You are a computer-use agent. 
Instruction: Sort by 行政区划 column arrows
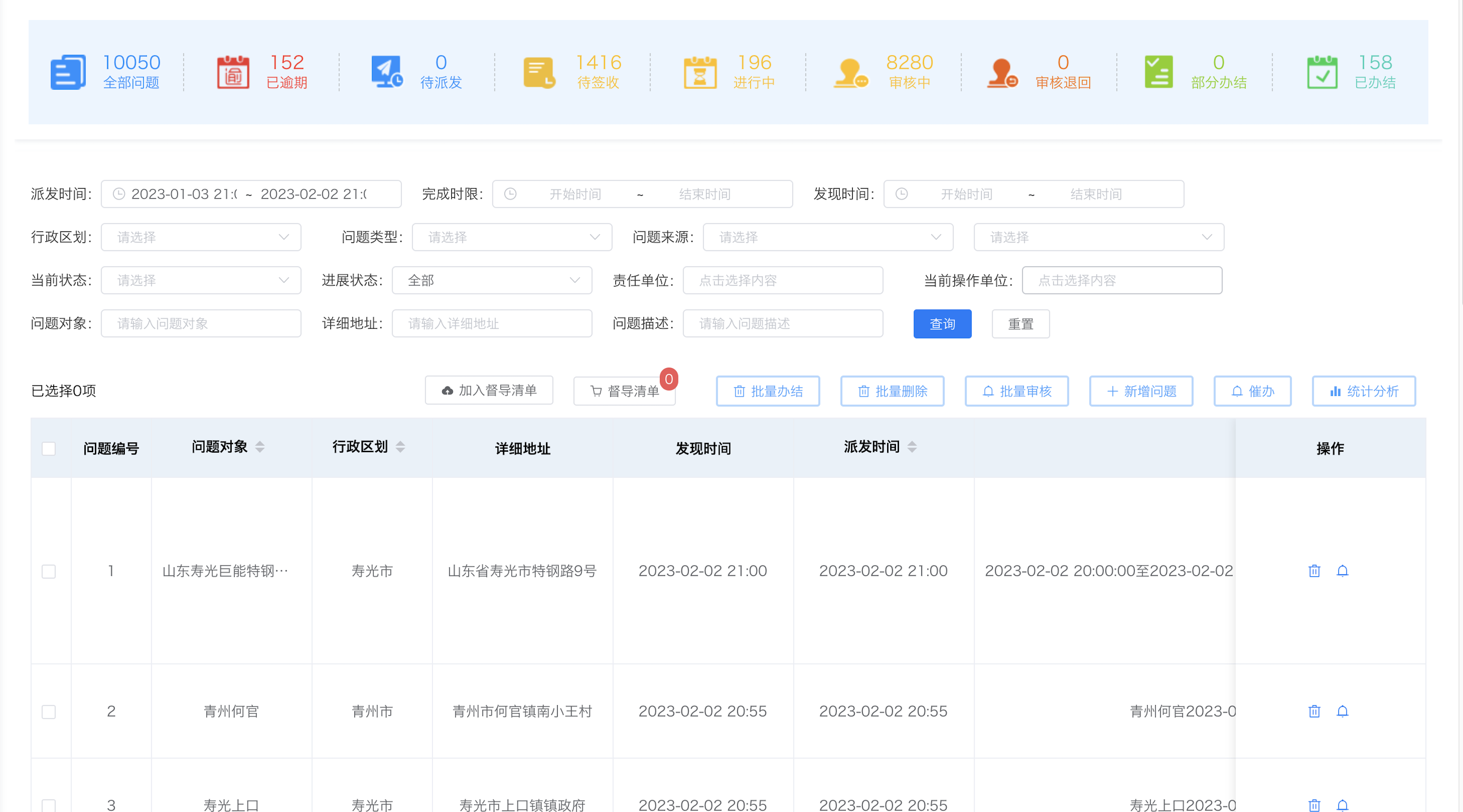click(400, 447)
